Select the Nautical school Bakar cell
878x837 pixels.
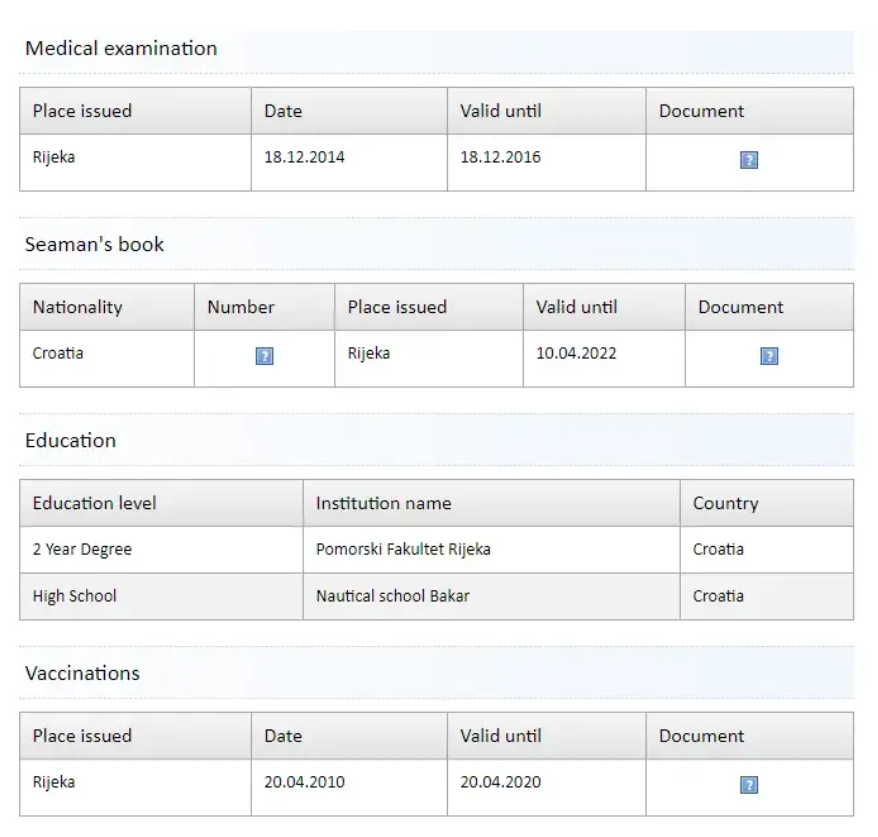pos(392,596)
